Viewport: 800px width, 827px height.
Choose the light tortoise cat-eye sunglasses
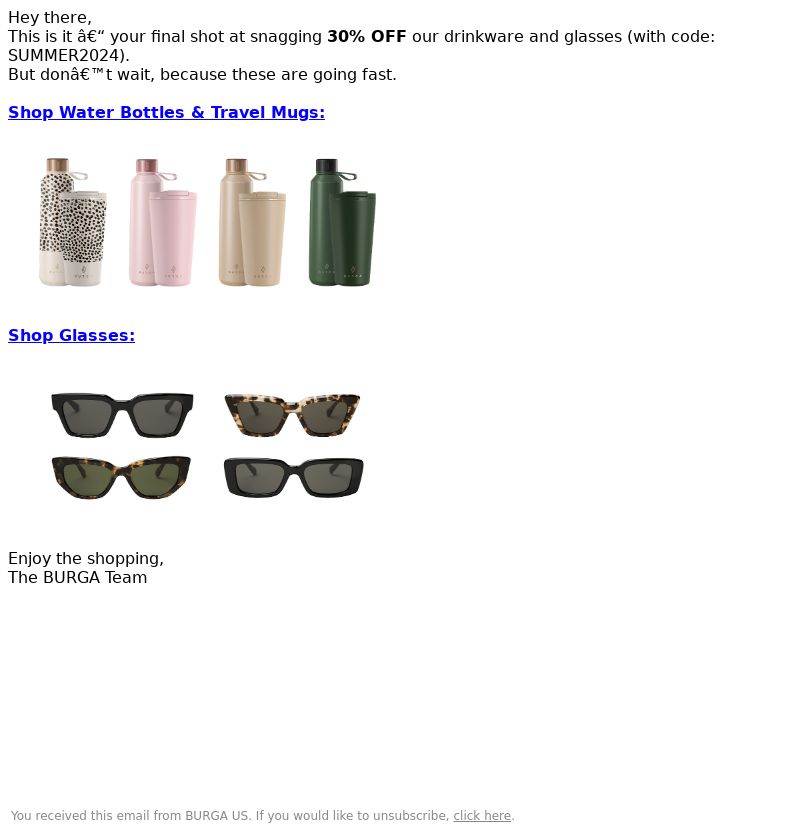(x=292, y=415)
